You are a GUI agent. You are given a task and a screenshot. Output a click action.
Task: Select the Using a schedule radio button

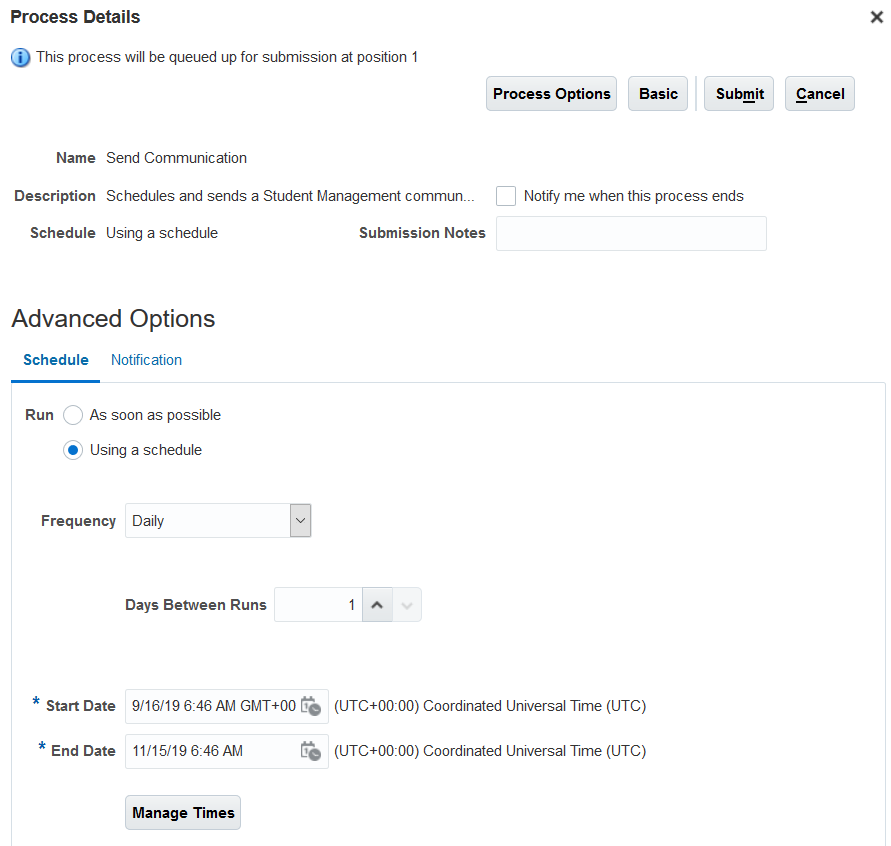tap(72, 450)
